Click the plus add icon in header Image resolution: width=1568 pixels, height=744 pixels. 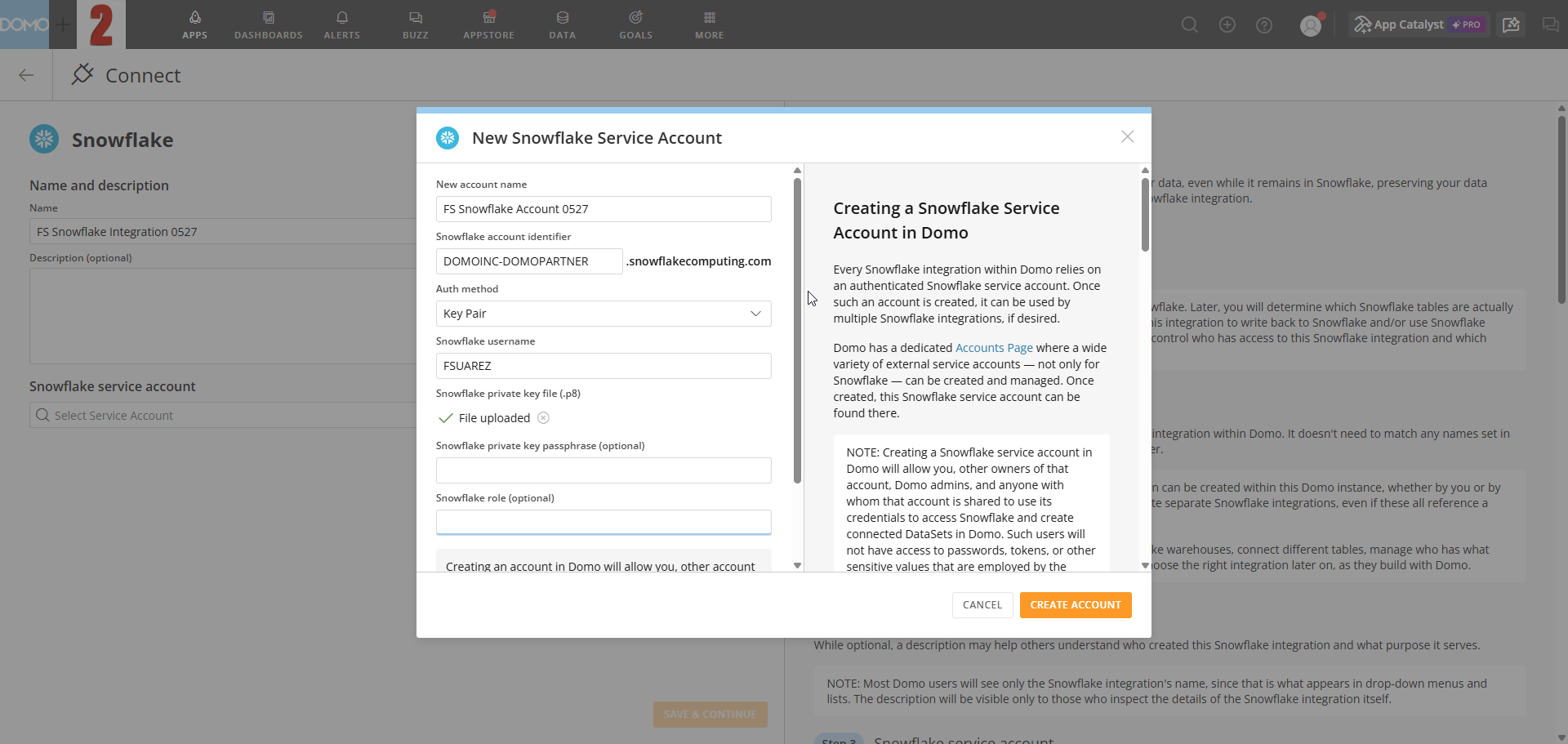[1227, 25]
